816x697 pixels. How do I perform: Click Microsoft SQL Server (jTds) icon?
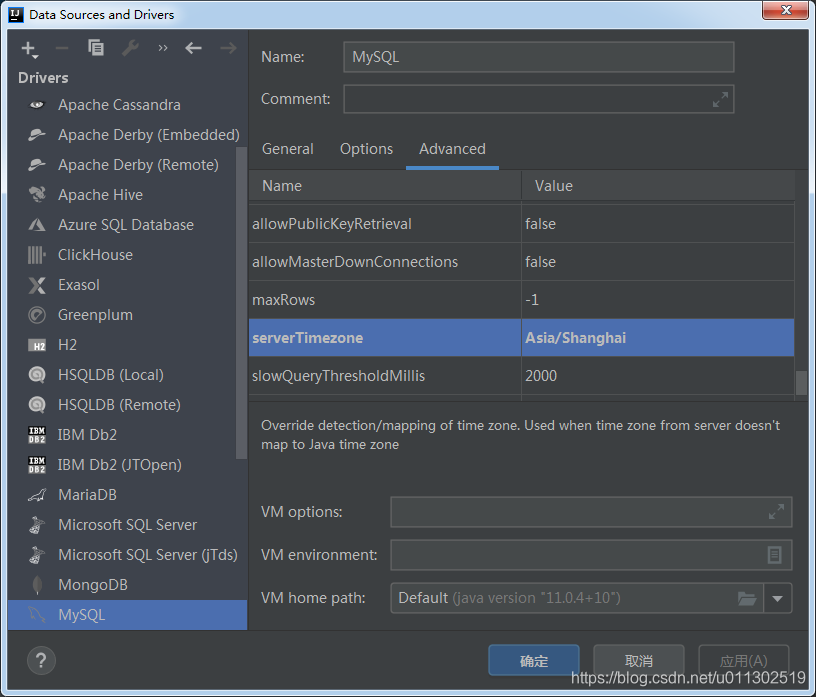pos(37,555)
